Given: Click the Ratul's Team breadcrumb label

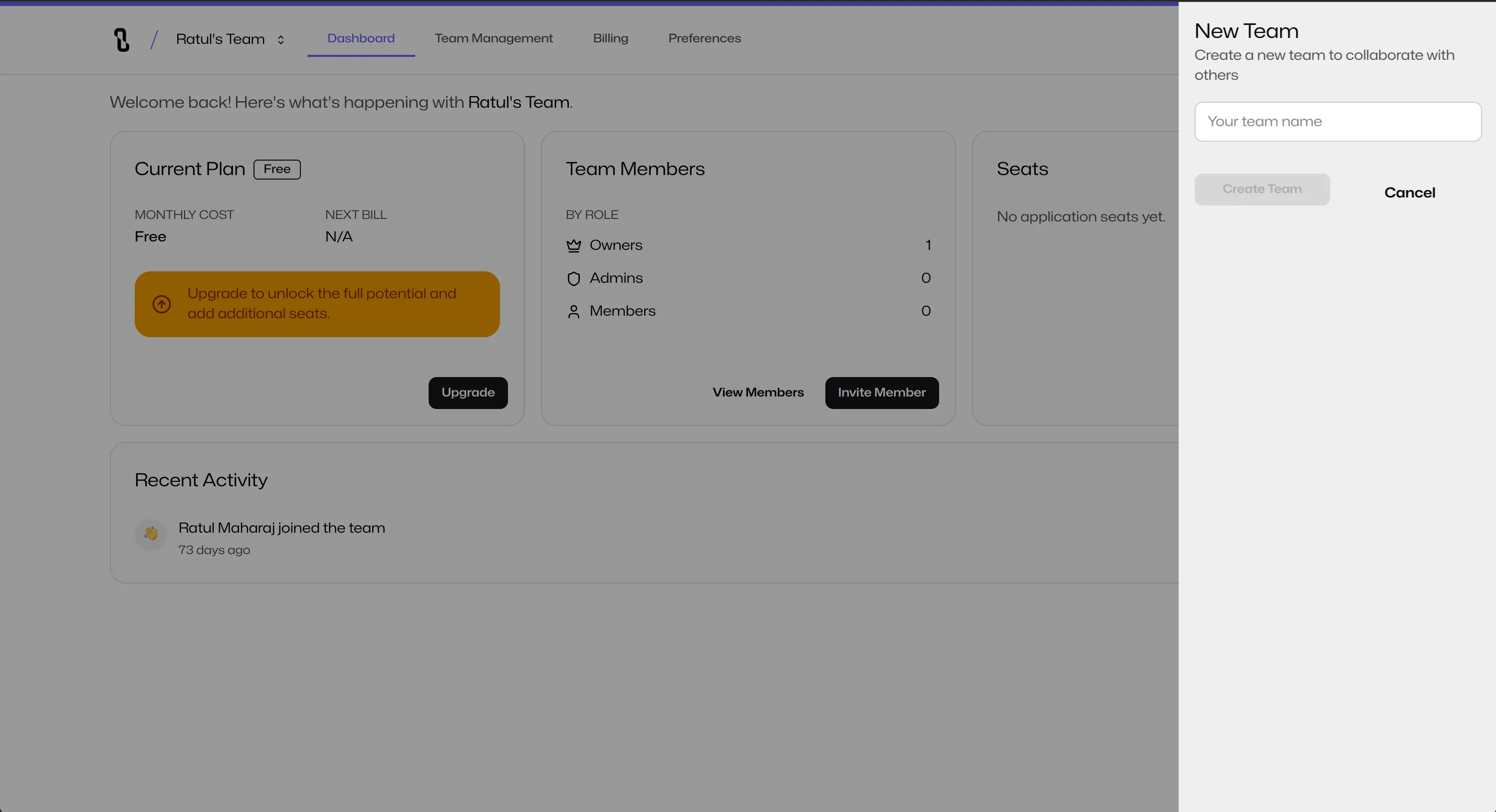Looking at the screenshot, I should click(x=220, y=39).
